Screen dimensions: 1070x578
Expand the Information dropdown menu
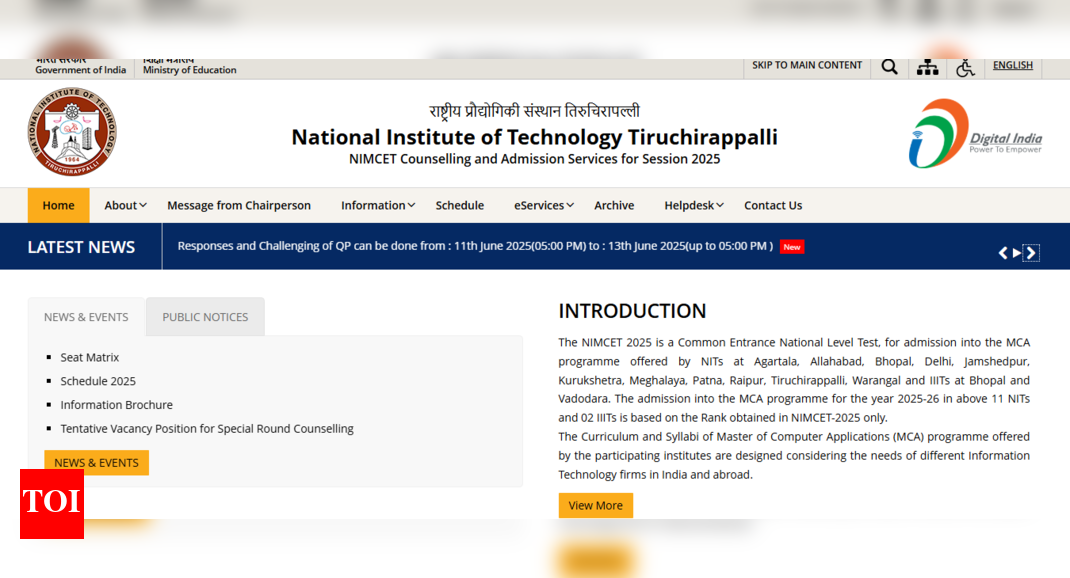coord(378,205)
